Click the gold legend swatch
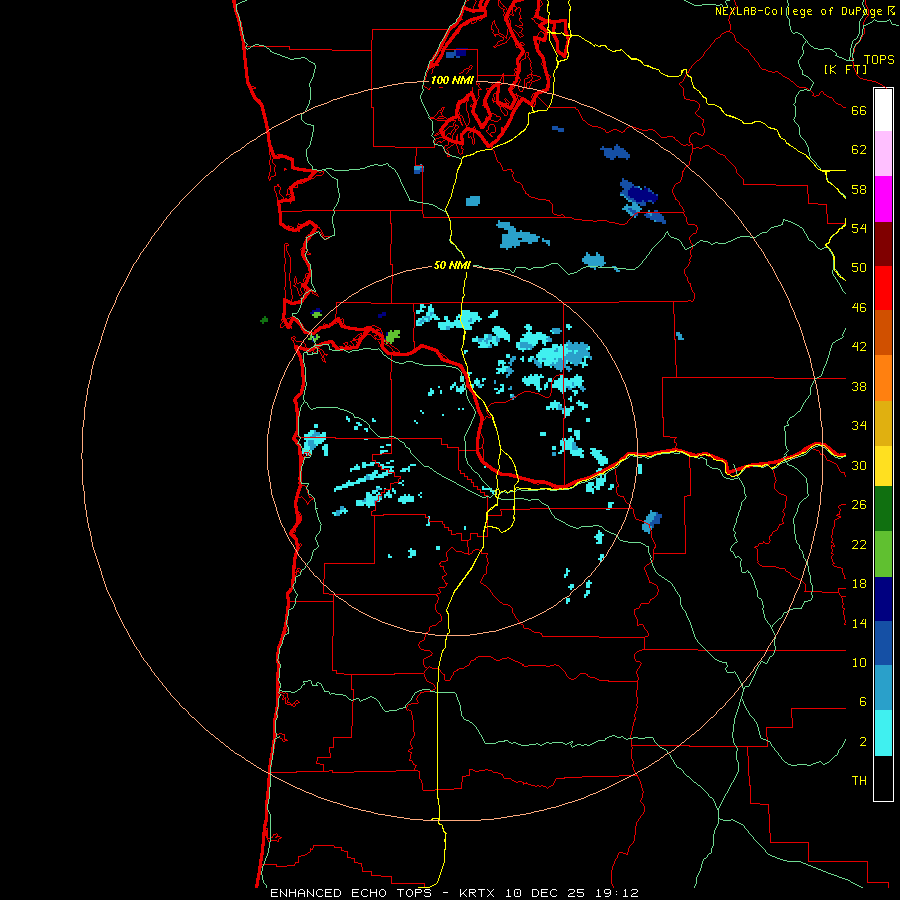 tap(883, 422)
